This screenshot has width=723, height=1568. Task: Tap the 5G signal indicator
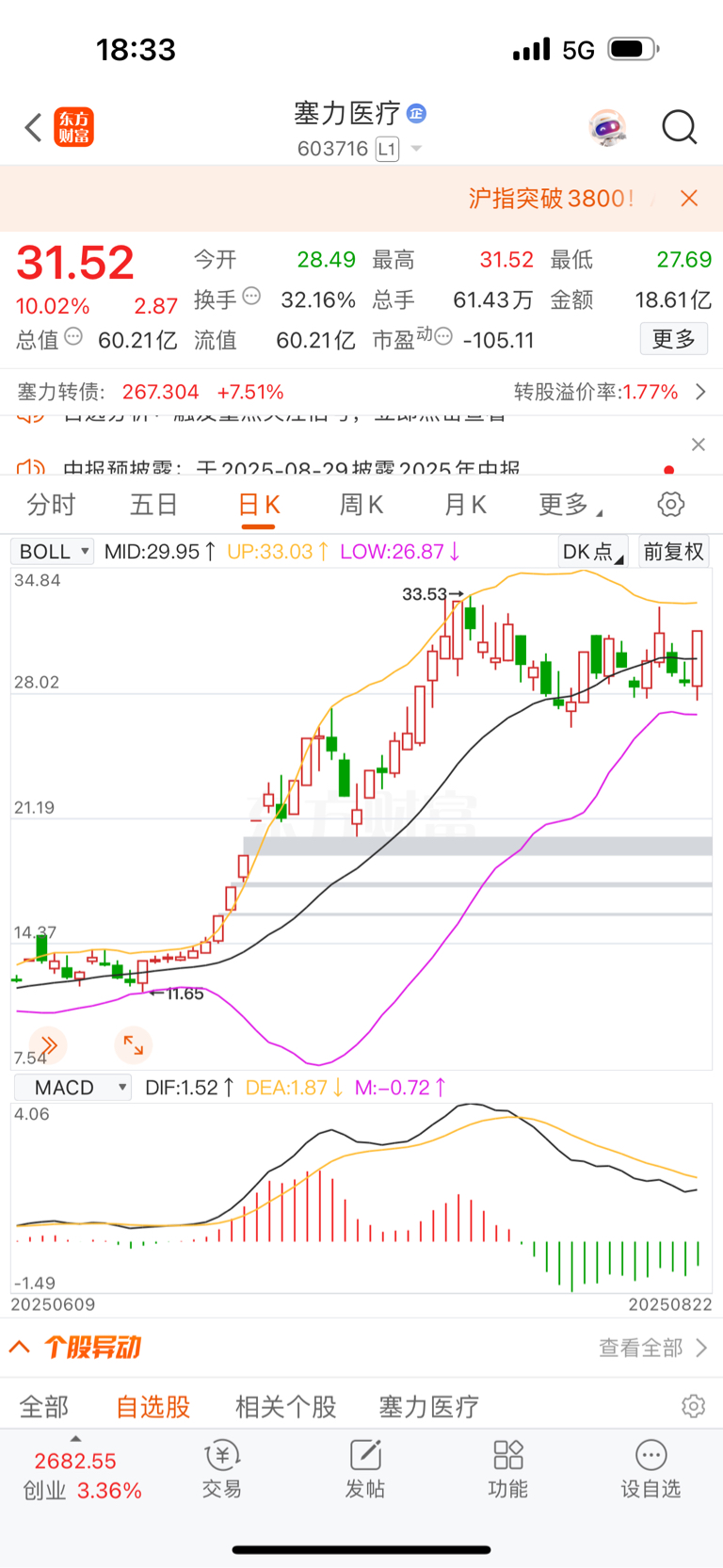(x=578, y=50)
